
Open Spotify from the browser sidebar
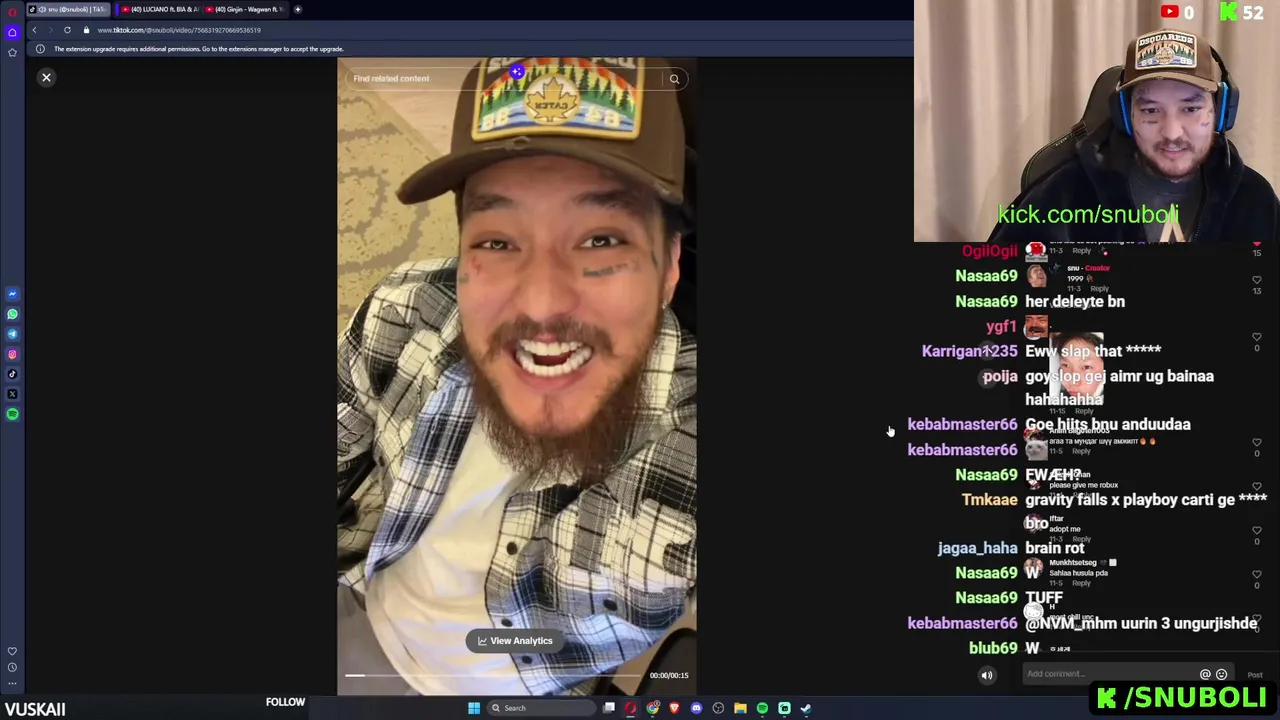[x=12, y=414]
